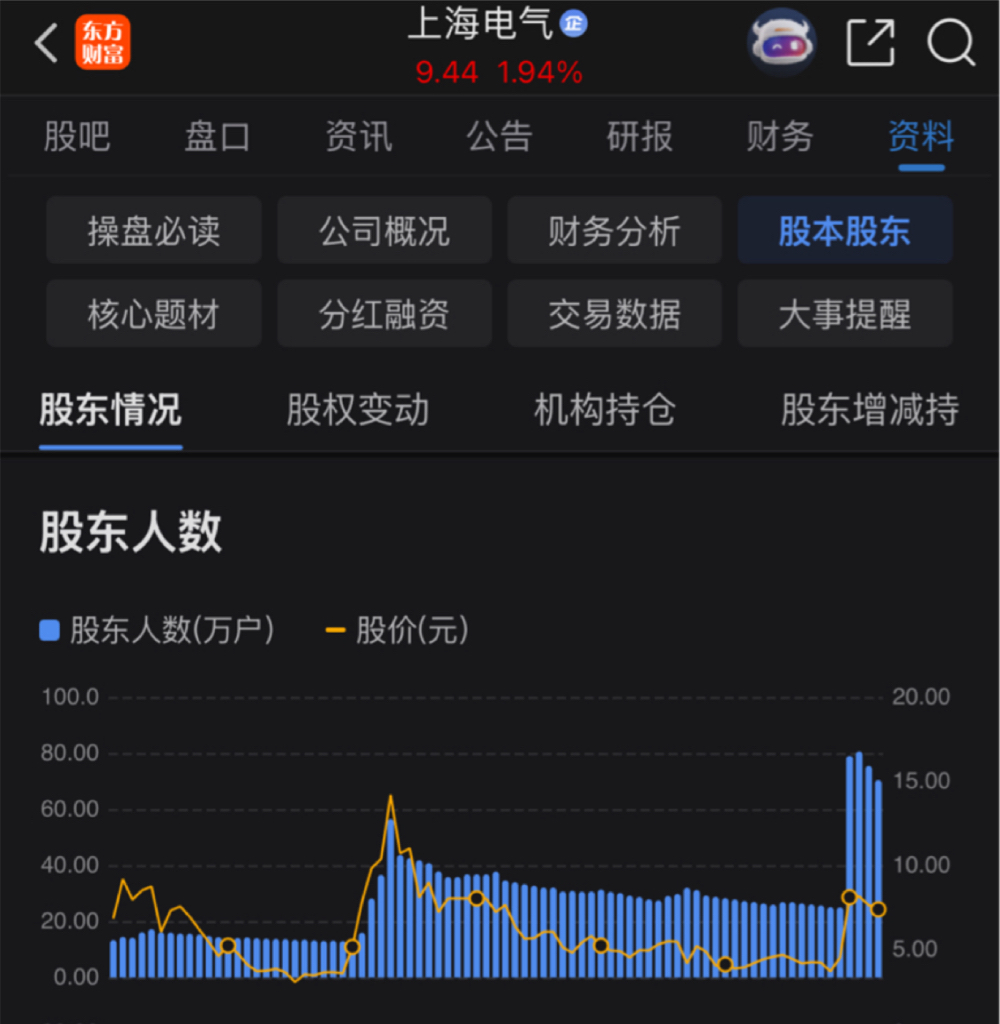
Task: Tap the 操盘必读 button
Action: (x=154, y=231)
